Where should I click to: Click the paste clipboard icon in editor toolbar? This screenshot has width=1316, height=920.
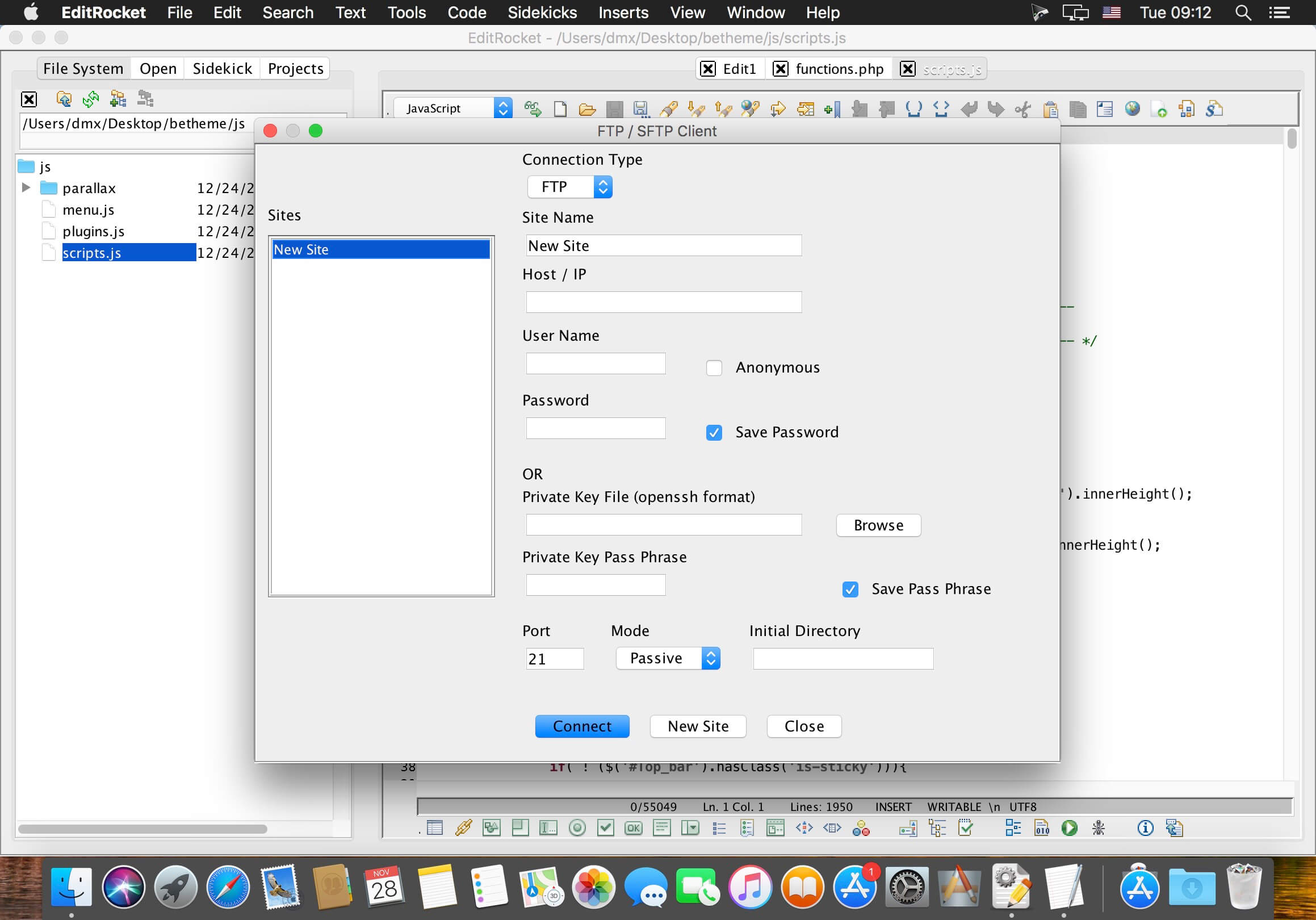coord(1050,108)
